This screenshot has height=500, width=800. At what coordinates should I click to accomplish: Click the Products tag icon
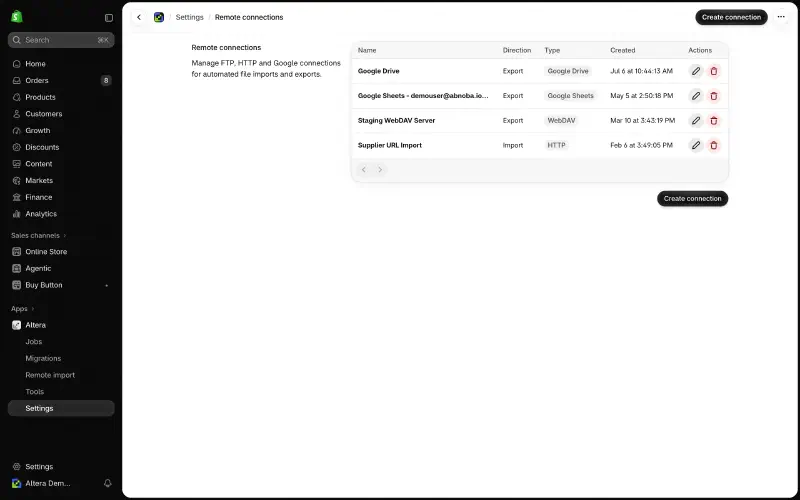pos(17,97)
